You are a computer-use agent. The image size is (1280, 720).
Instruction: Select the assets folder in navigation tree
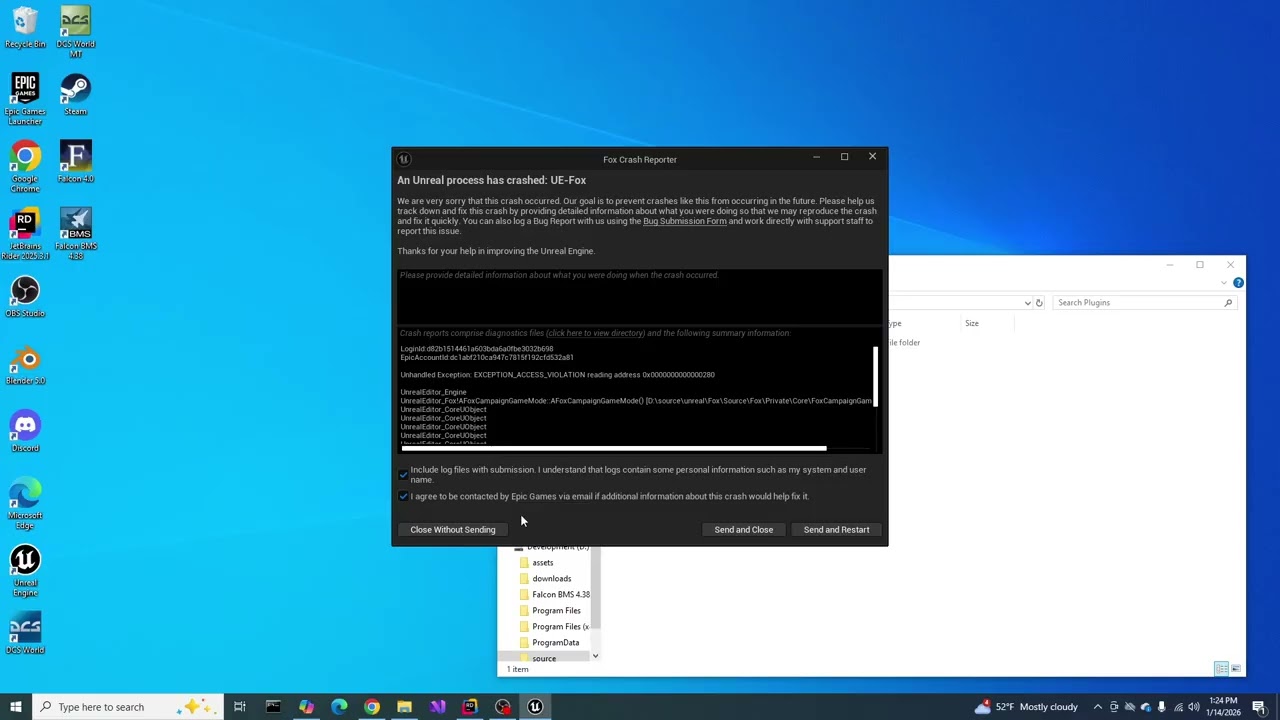[542, 563]
